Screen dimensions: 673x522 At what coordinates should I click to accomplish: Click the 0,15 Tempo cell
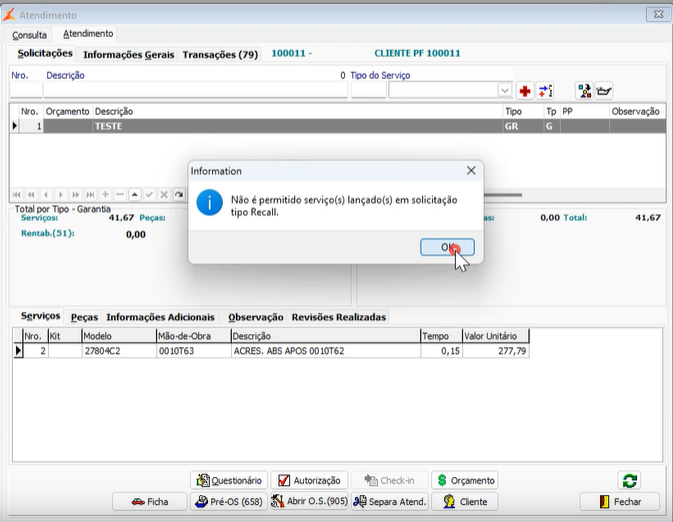click(441, 351)
